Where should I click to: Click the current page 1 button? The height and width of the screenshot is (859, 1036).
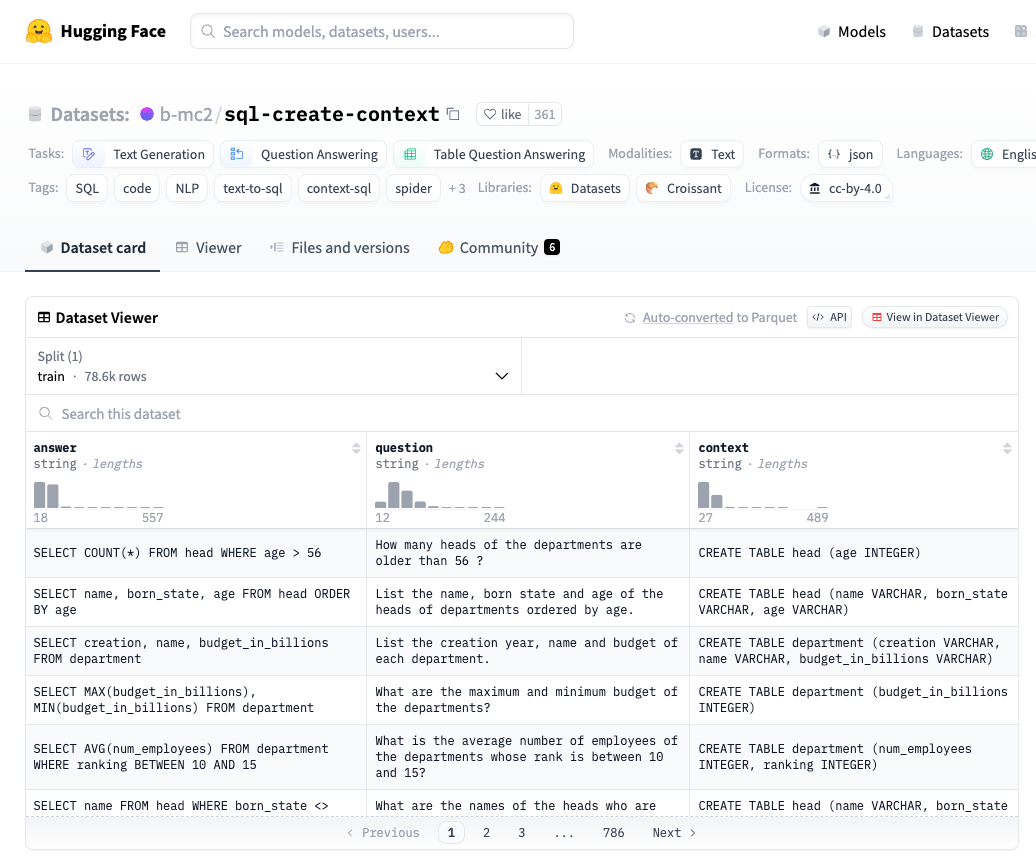pyautogui.click(x=451, y=833)
